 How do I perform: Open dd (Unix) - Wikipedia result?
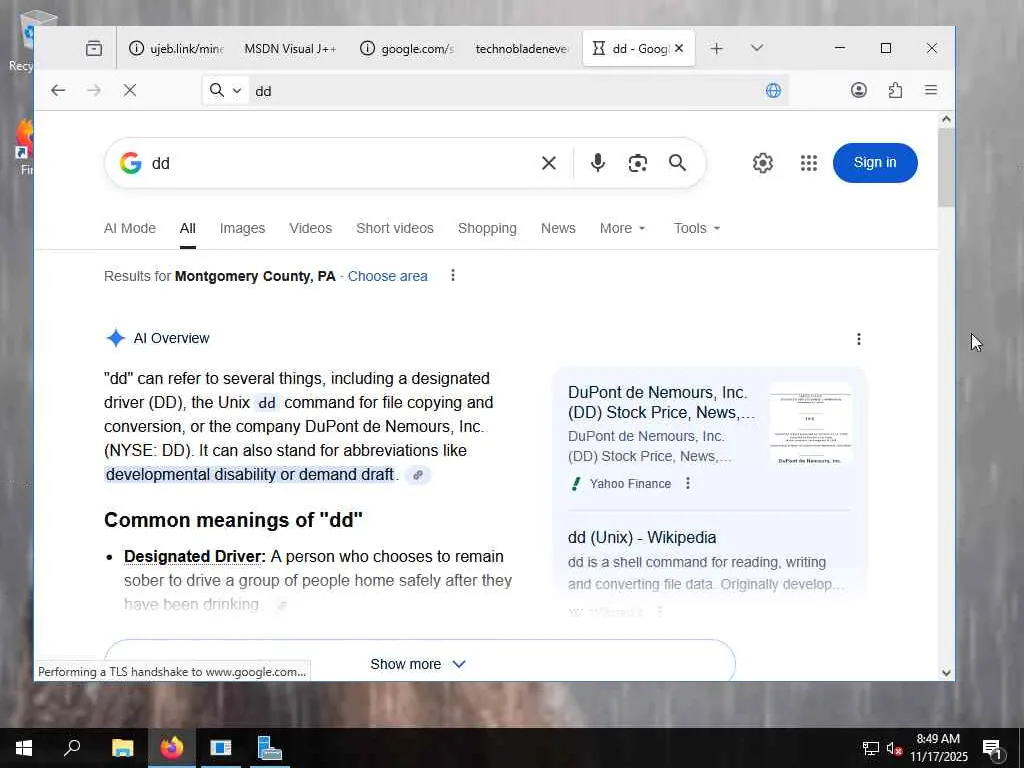coord(642,537)
